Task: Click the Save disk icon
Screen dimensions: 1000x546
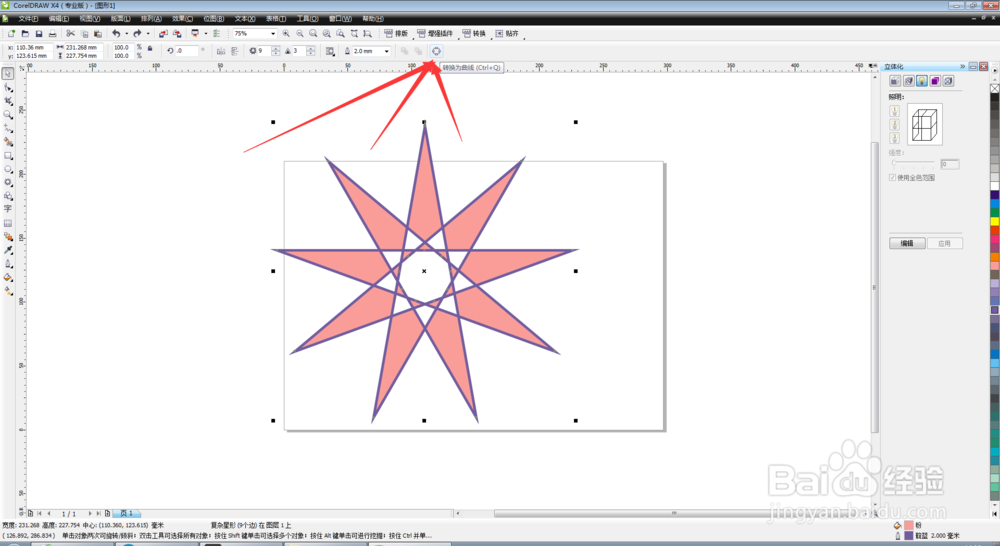Action: point(39,33)
